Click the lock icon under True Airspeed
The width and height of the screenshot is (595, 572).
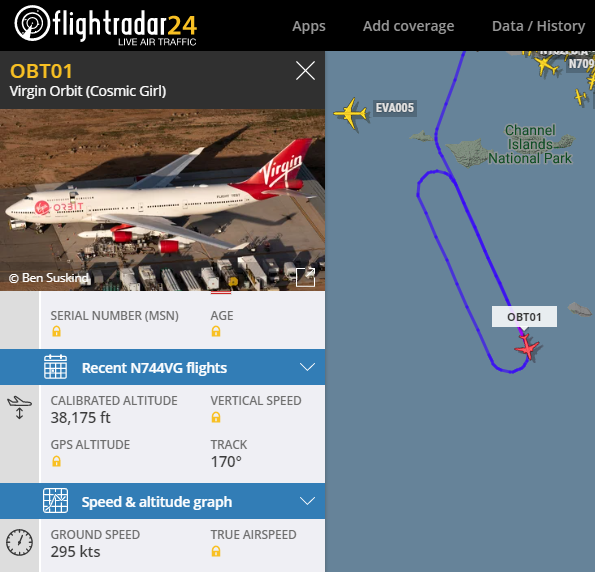216,551
